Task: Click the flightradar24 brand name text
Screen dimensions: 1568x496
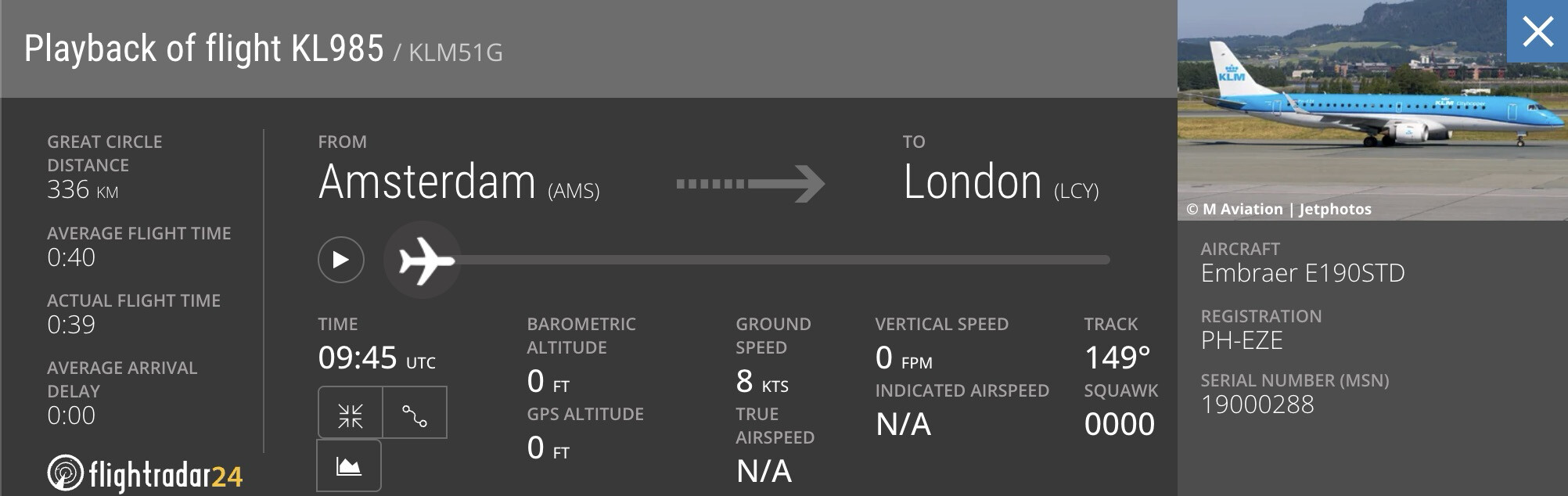Action: point(166,475)
